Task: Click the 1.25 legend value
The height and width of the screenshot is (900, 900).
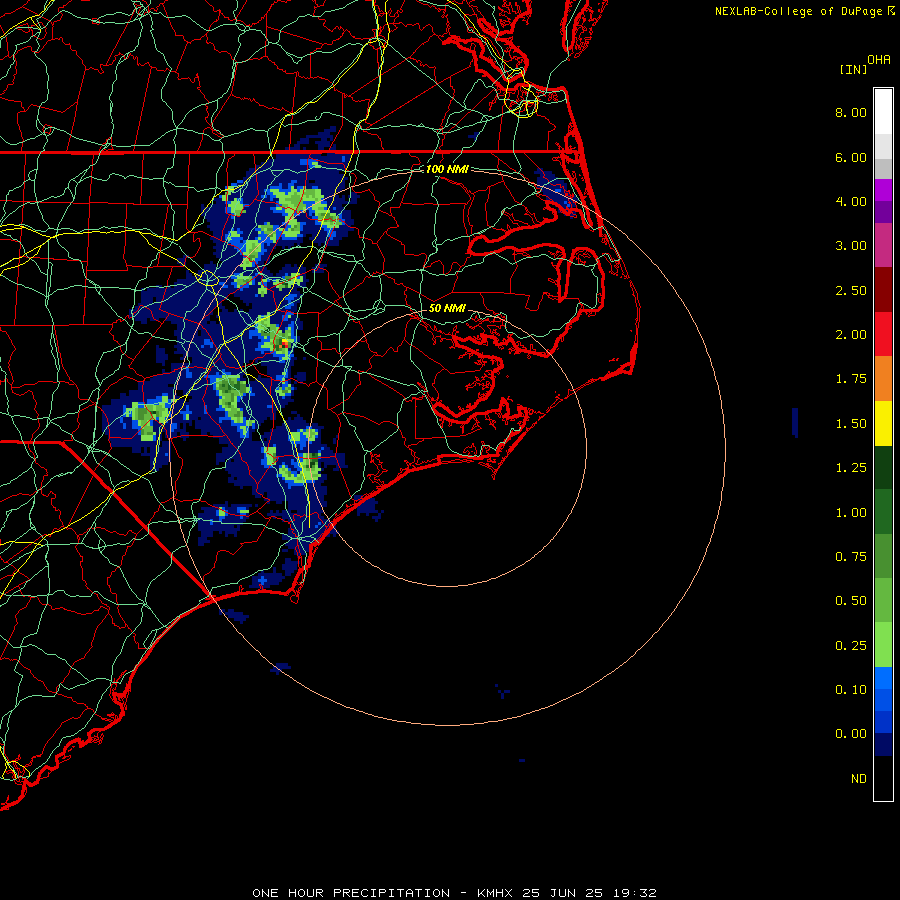Action: click(x=851, y=468)
